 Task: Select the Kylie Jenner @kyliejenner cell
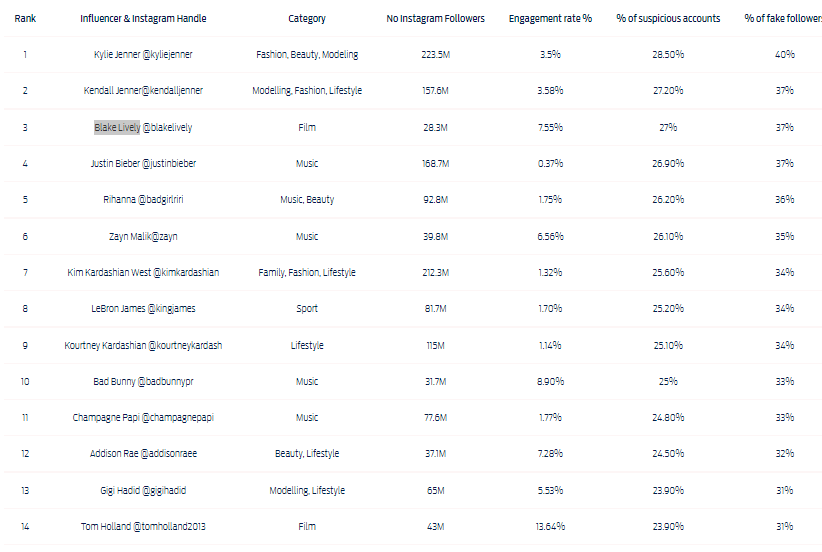[143, 54]
